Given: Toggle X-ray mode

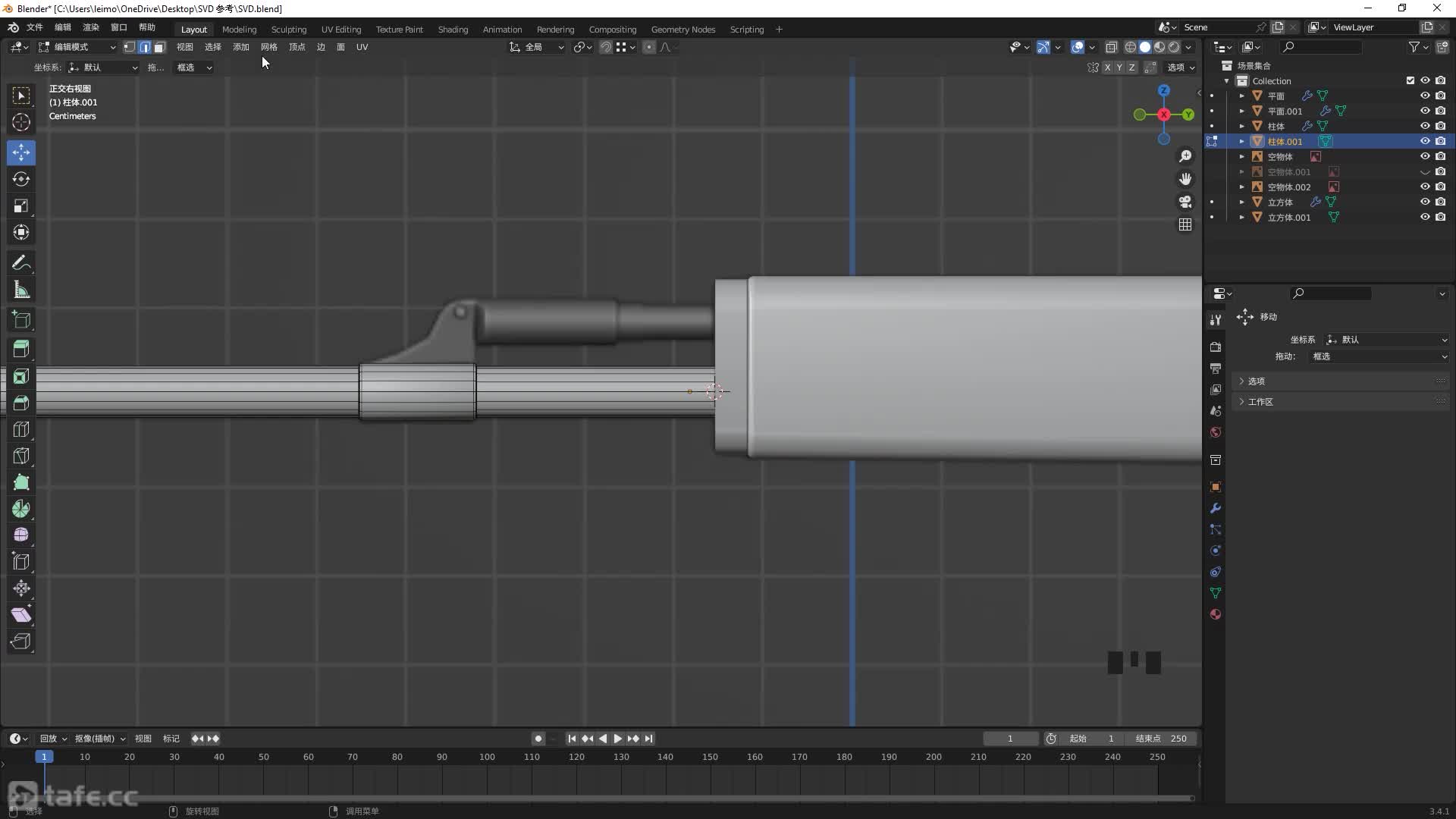Looking at the screenshot, I should (1111, 47).
